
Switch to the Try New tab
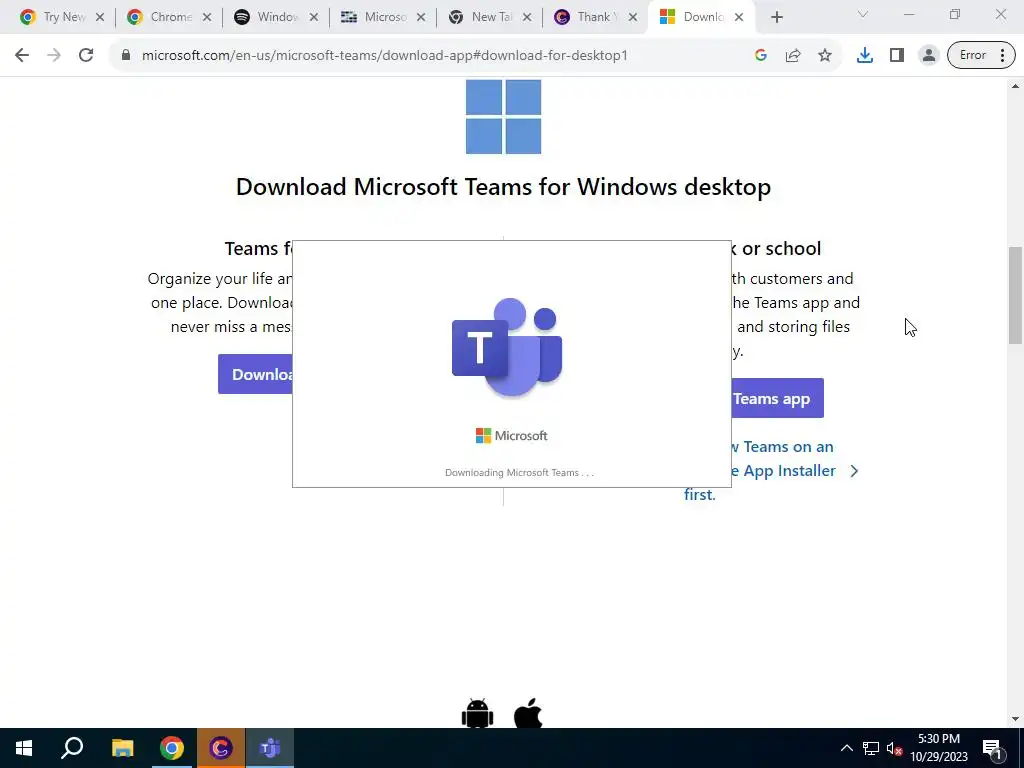[62, 17]
